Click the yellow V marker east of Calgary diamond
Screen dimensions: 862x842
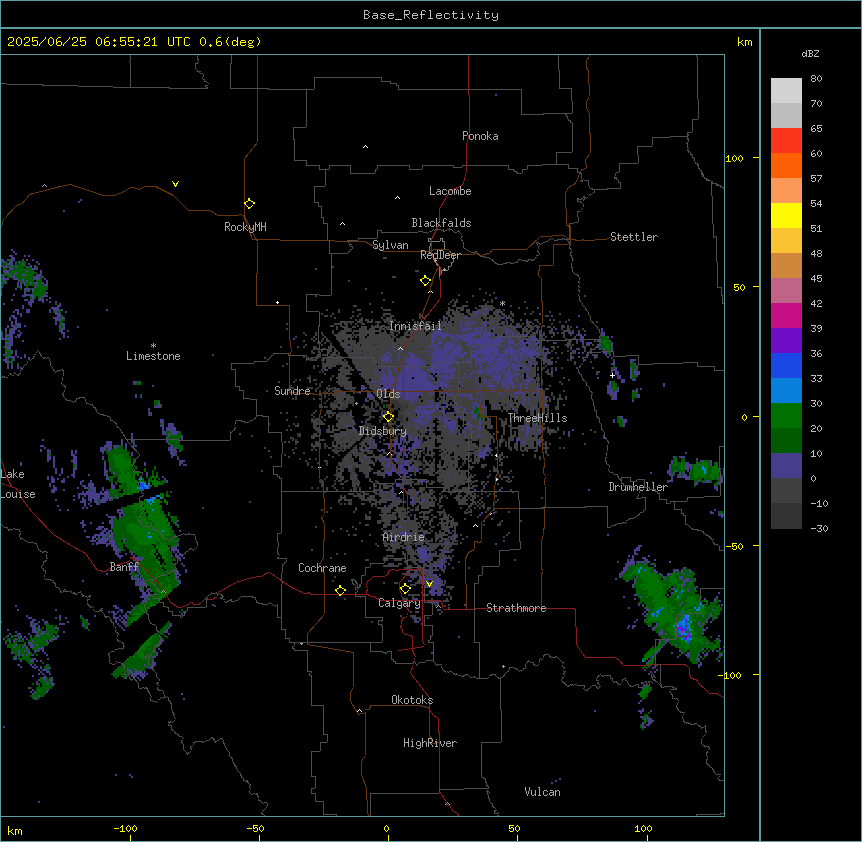click(429, 584)
